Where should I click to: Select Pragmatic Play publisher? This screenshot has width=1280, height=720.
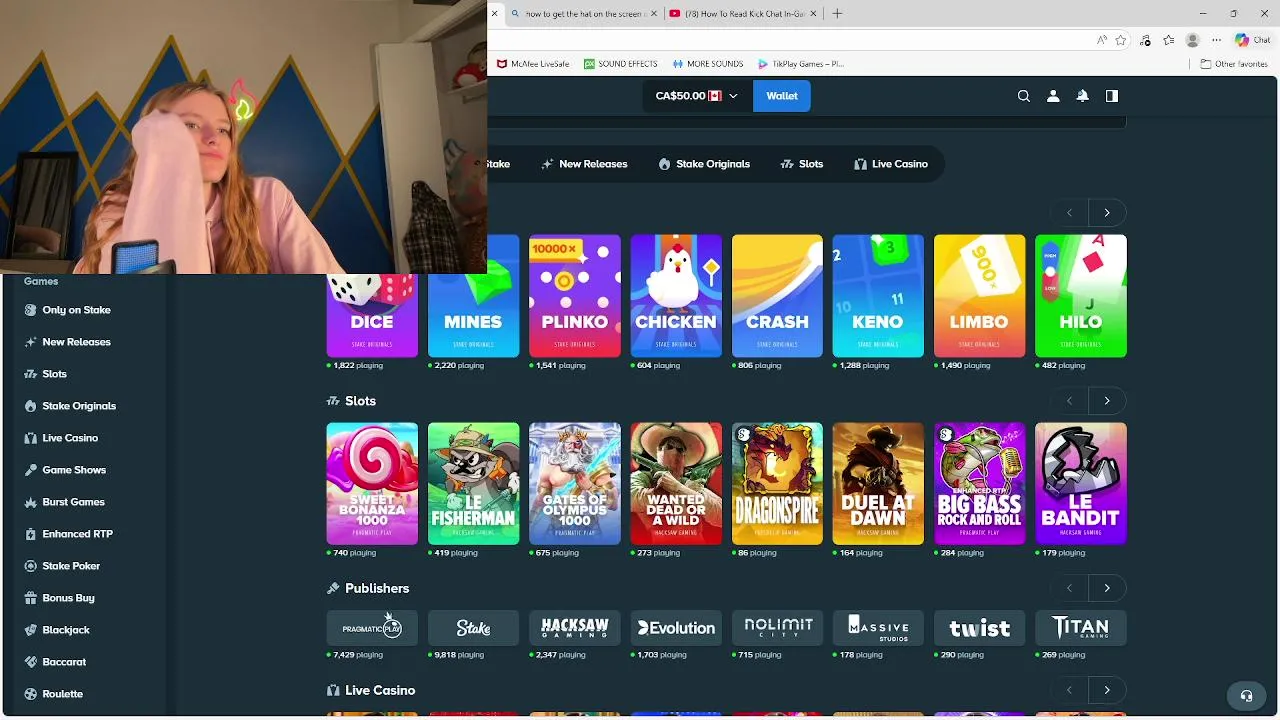pyautogui.click(x=372, y=628)
